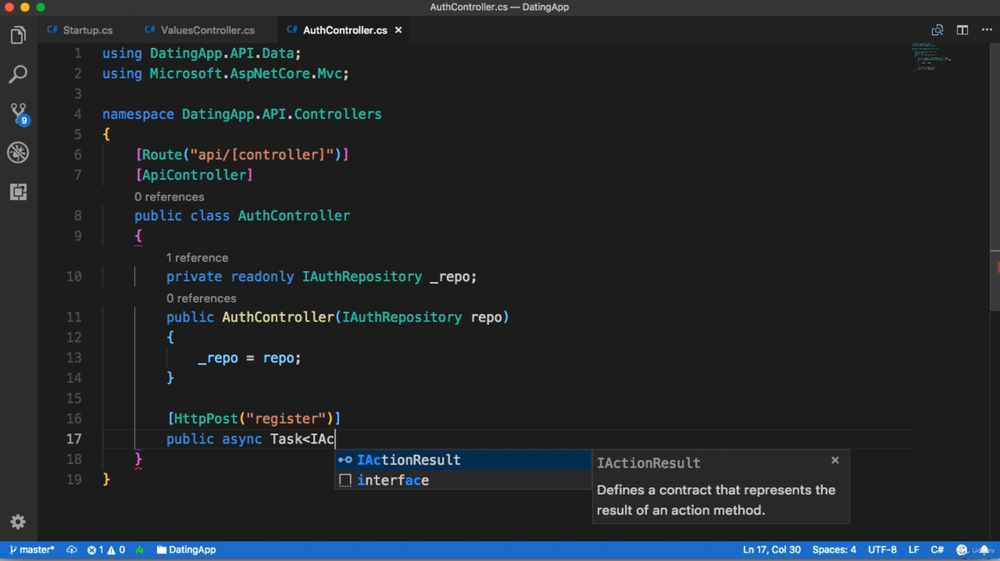1000x561 pixels.
Task: Choose the interface suggestion
Action: [x=464, y=480]
